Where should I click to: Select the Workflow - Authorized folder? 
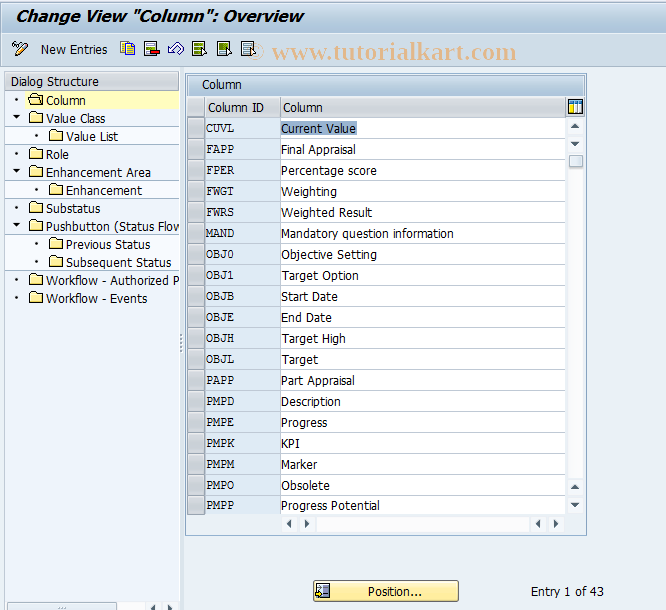[x=104, y=280]
